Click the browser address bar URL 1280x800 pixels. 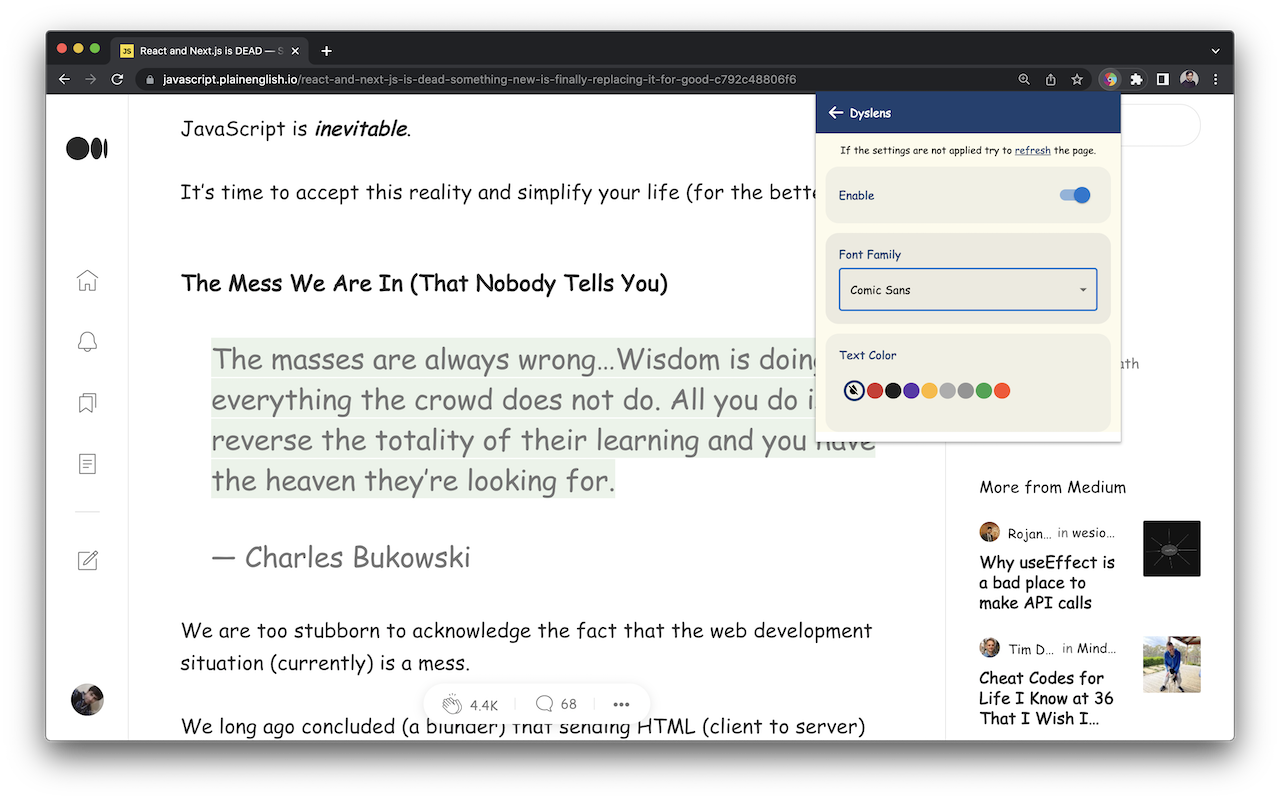point(480,79)
